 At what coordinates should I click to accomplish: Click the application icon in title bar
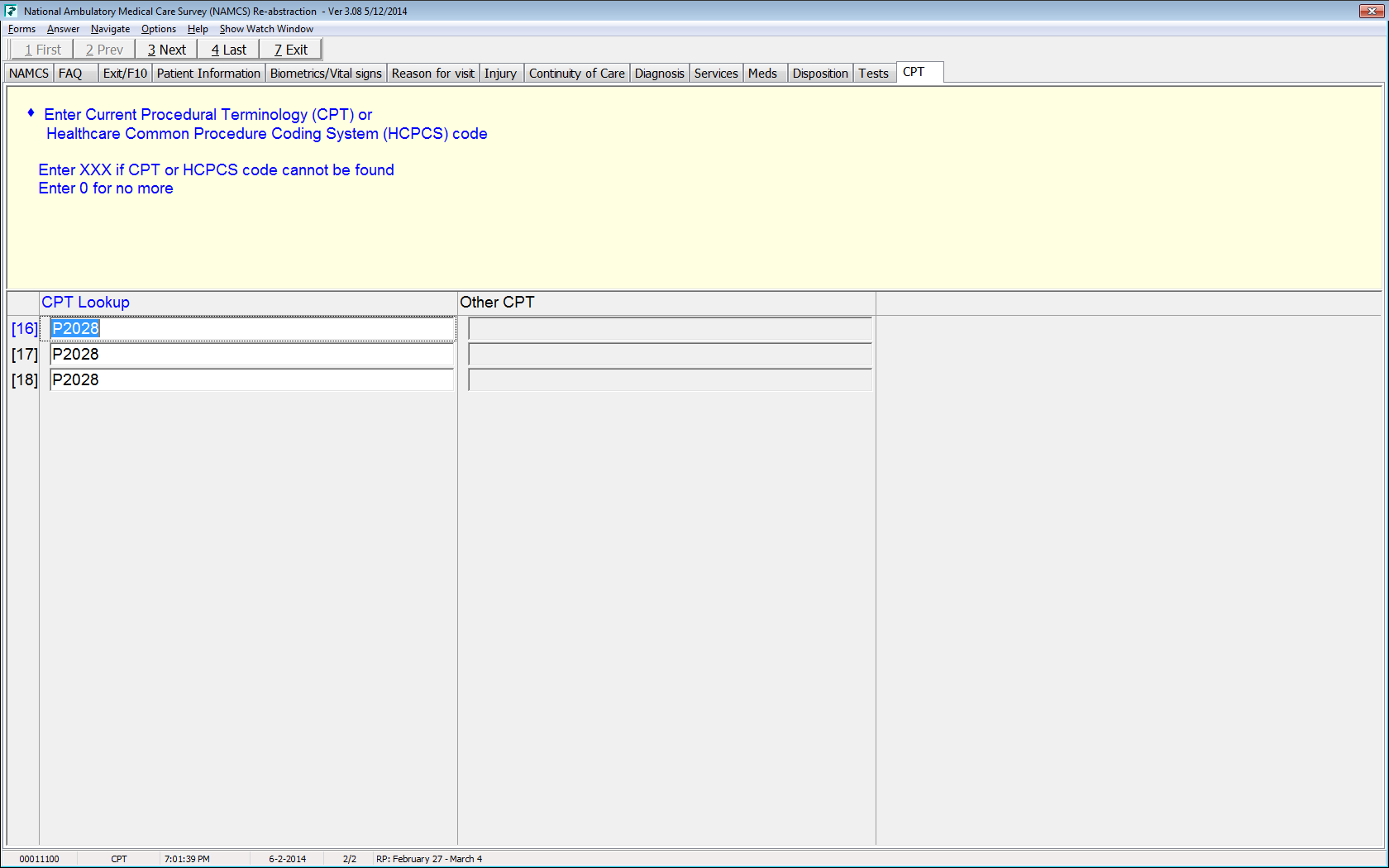point(11,11)
